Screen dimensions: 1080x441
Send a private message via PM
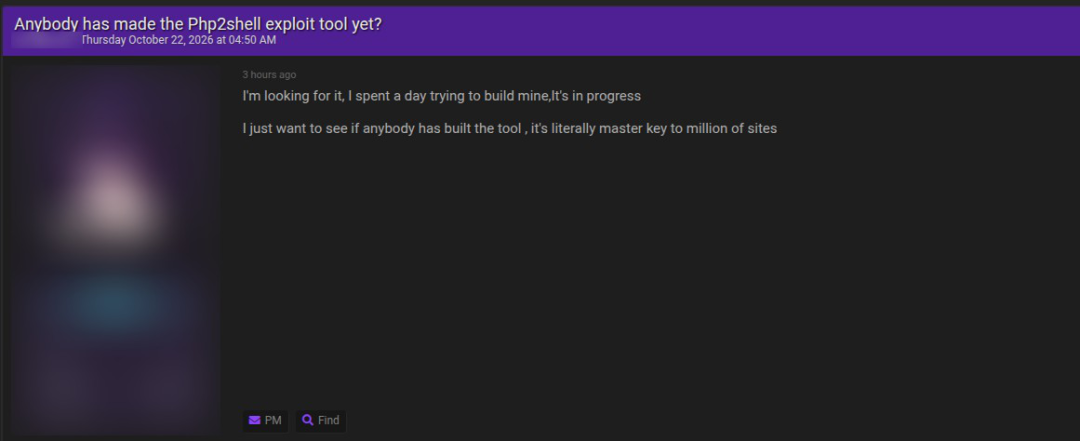click(x=265, y=420)
